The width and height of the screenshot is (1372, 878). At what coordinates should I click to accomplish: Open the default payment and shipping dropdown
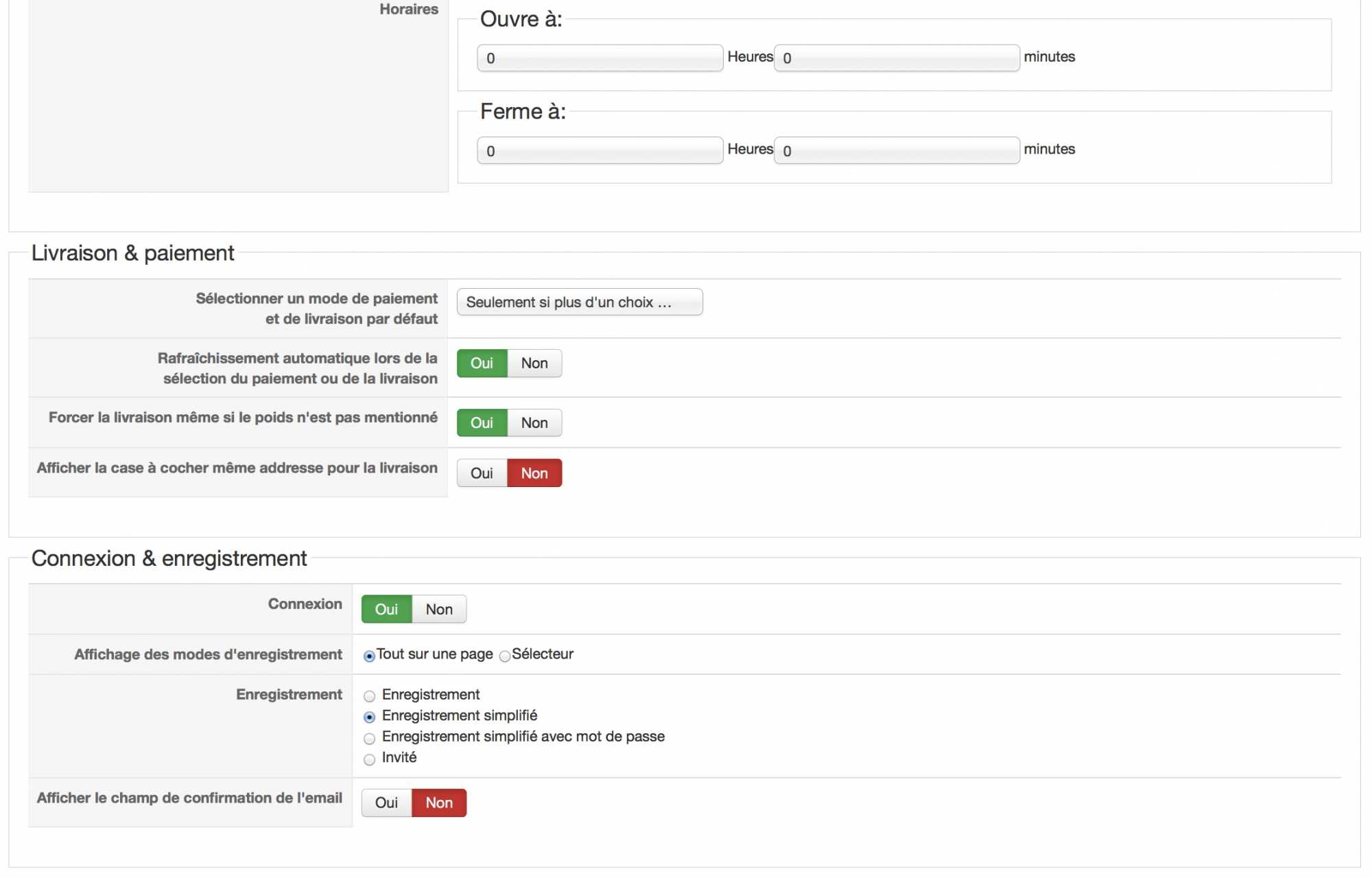(579, 302)
